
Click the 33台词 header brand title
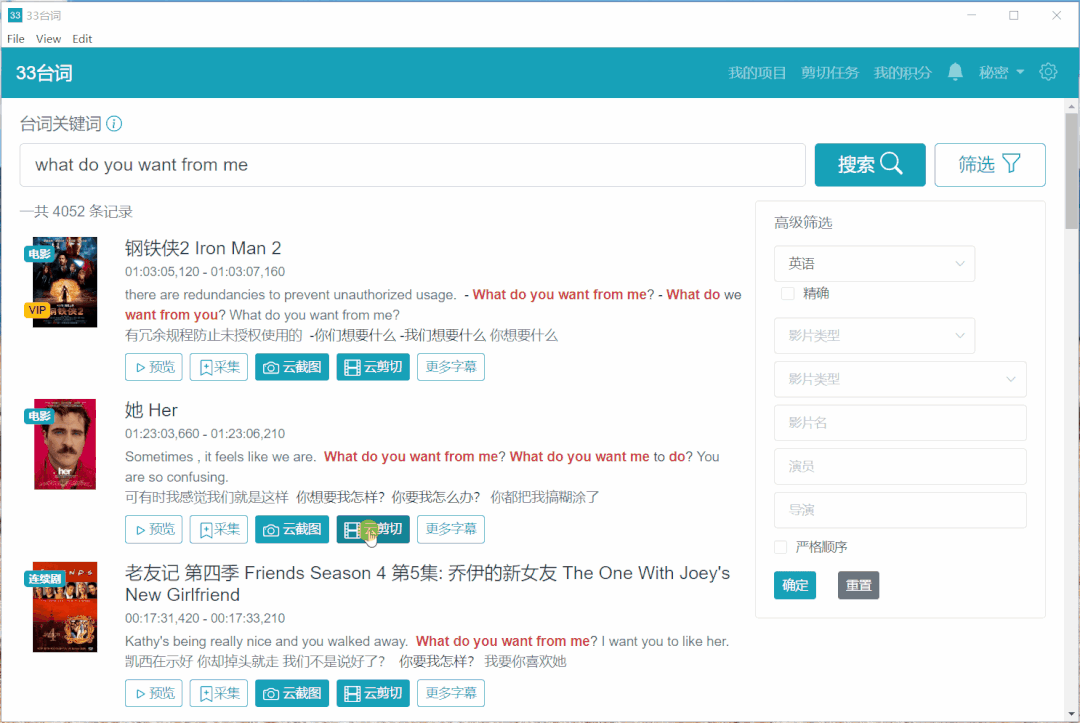click(x=44, y=73)
